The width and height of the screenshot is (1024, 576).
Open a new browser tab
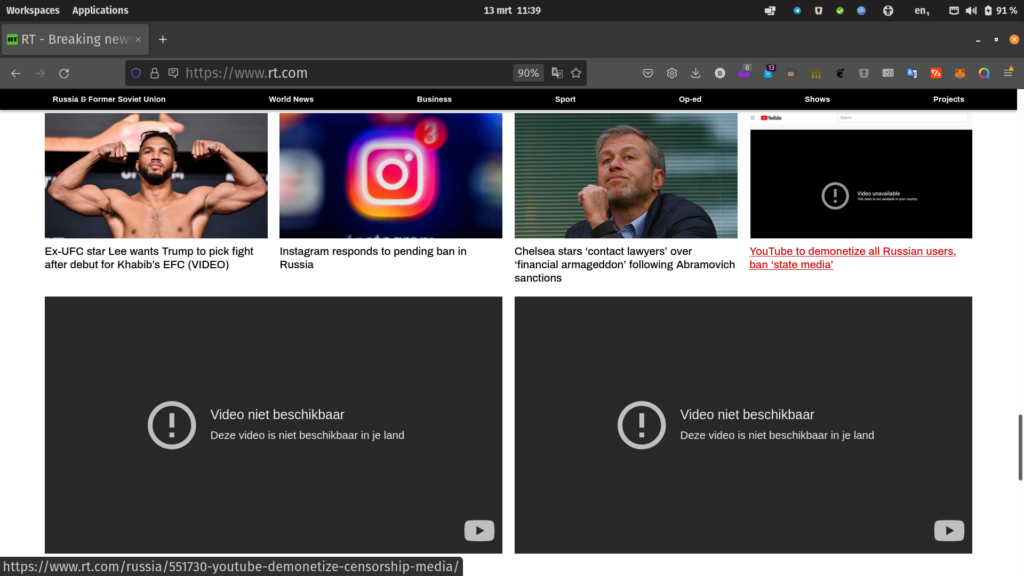(163, 39)
